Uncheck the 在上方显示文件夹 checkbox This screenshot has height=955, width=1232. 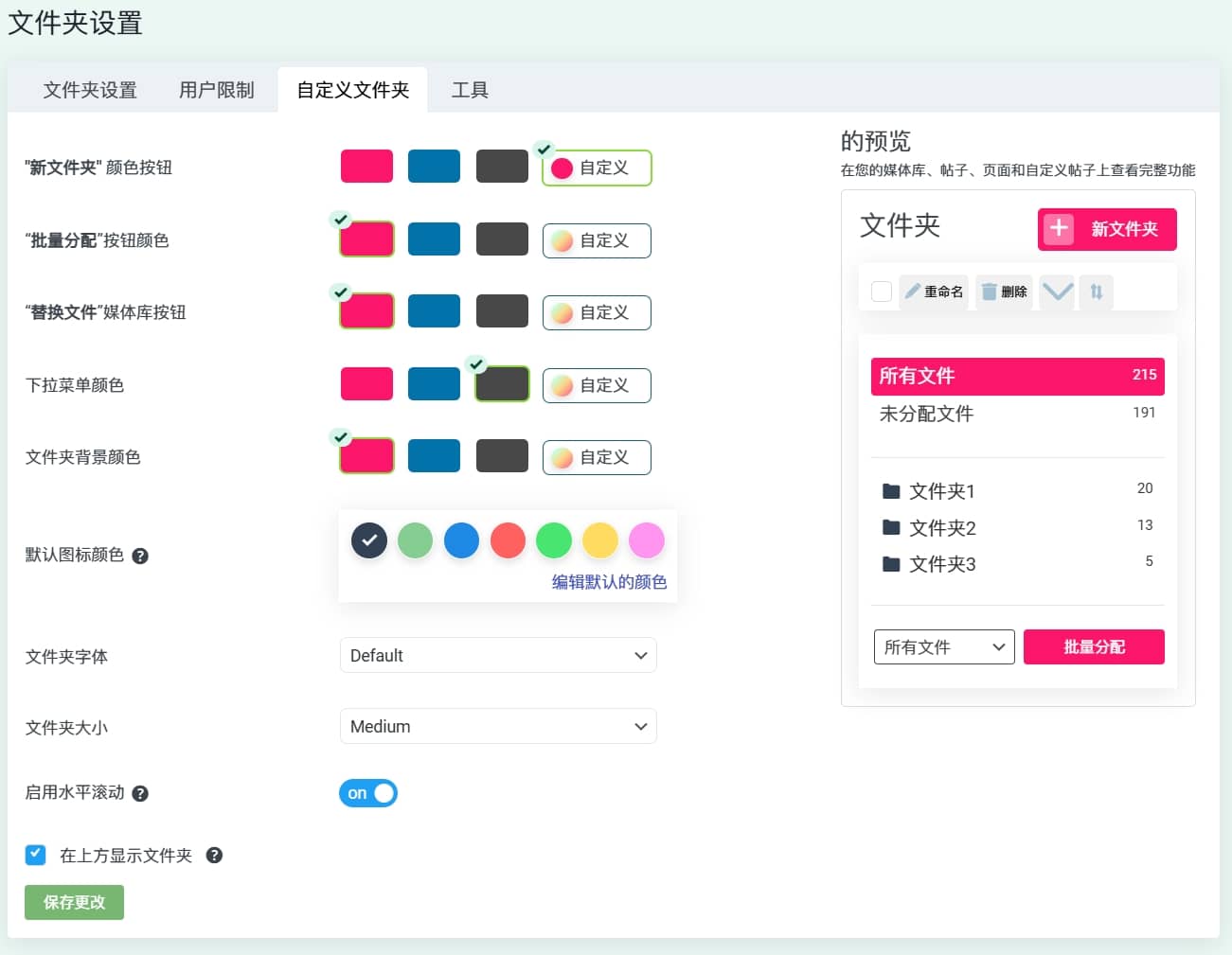35,856
